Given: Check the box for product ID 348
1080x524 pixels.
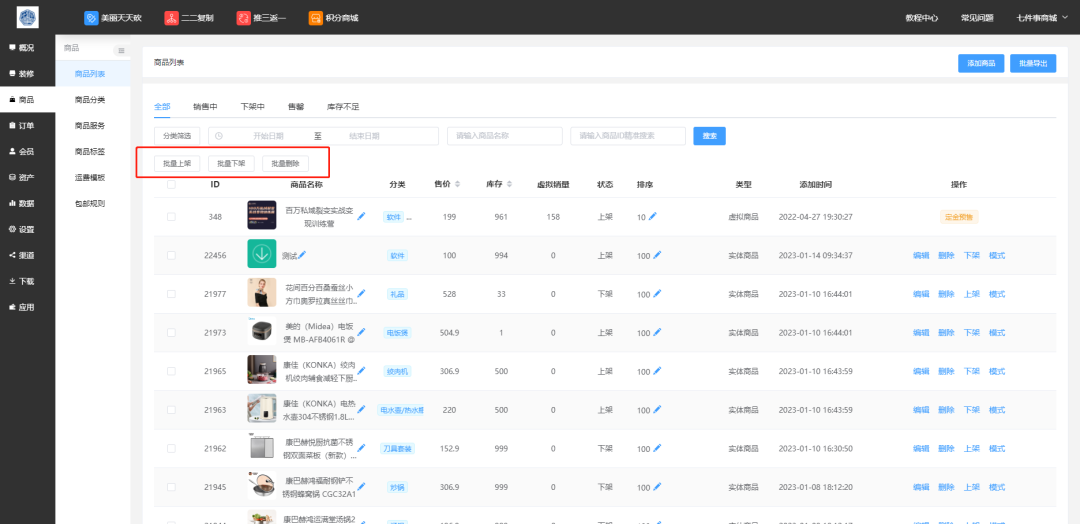Looking at the screenshot, I should tap(171, 217).
